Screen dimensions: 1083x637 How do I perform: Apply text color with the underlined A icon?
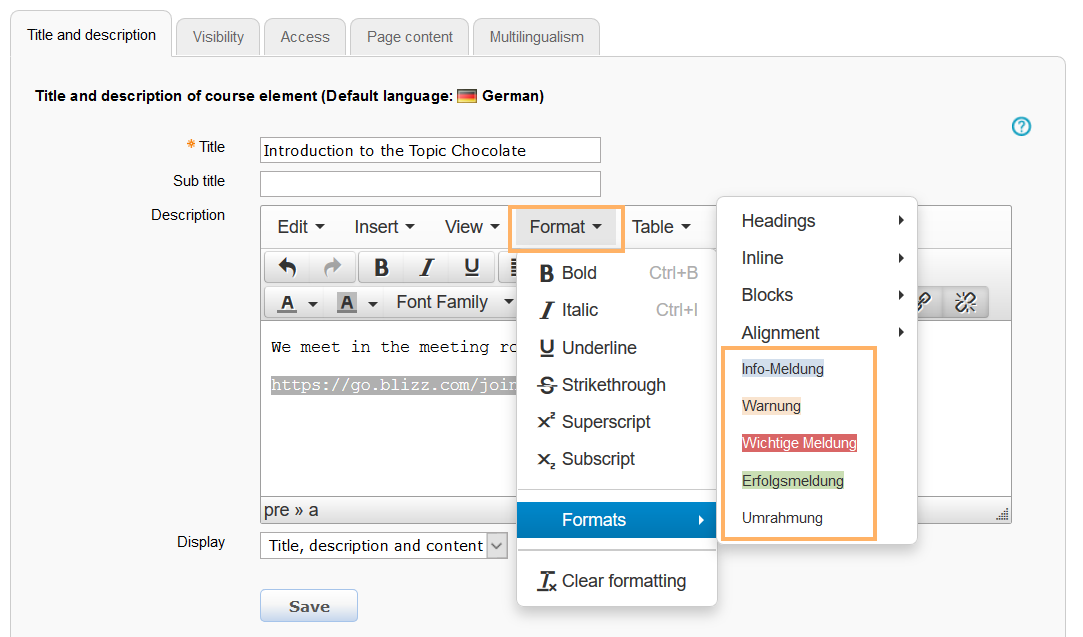288,303
